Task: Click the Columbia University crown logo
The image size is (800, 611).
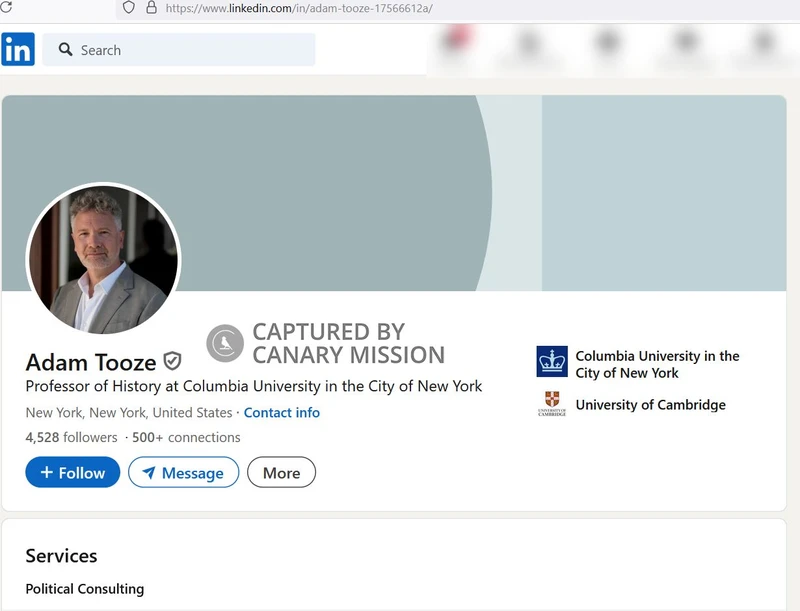Action: (551, 362)
